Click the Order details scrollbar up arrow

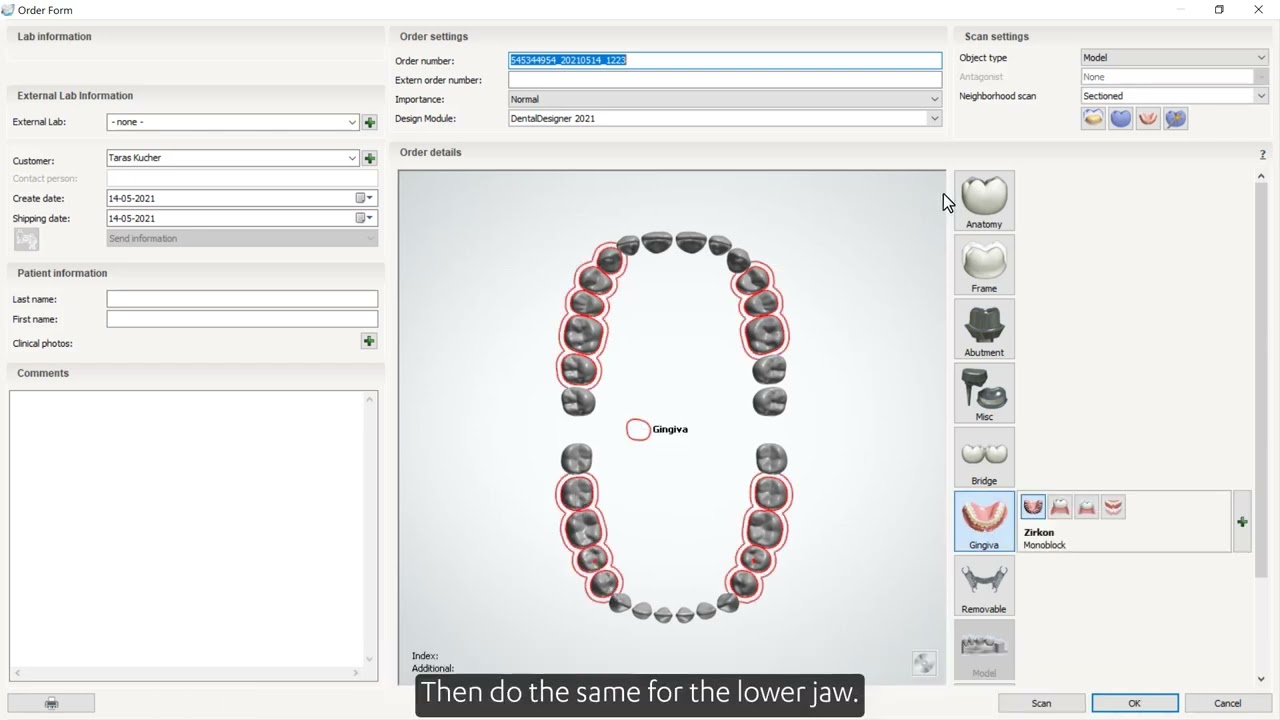pyautogui.click(x=1261, y=176)
